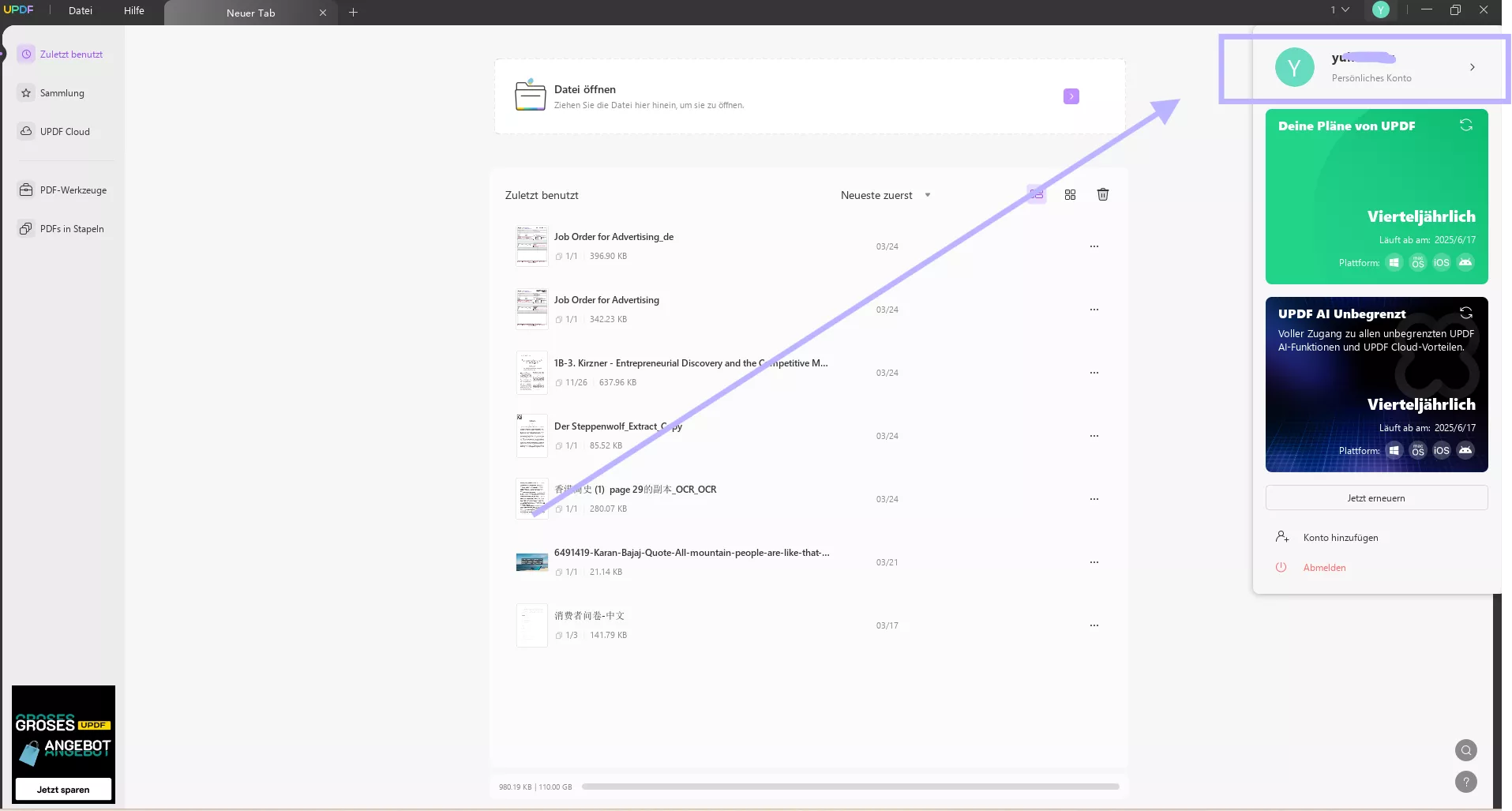Screen dimensions: 1512x811
Task: Click the Vierteljährlich text in AI Unbegrenzt card
Action: coord(1421,404)
